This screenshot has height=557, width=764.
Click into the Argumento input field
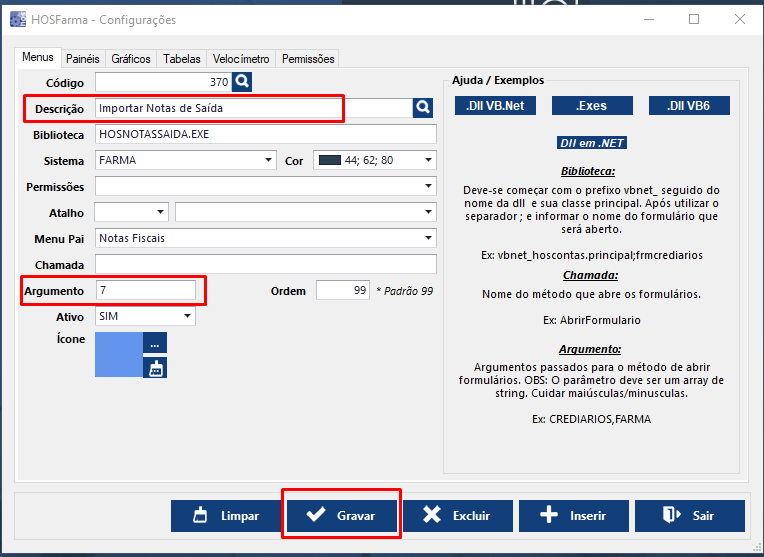[x=146, y=290]
